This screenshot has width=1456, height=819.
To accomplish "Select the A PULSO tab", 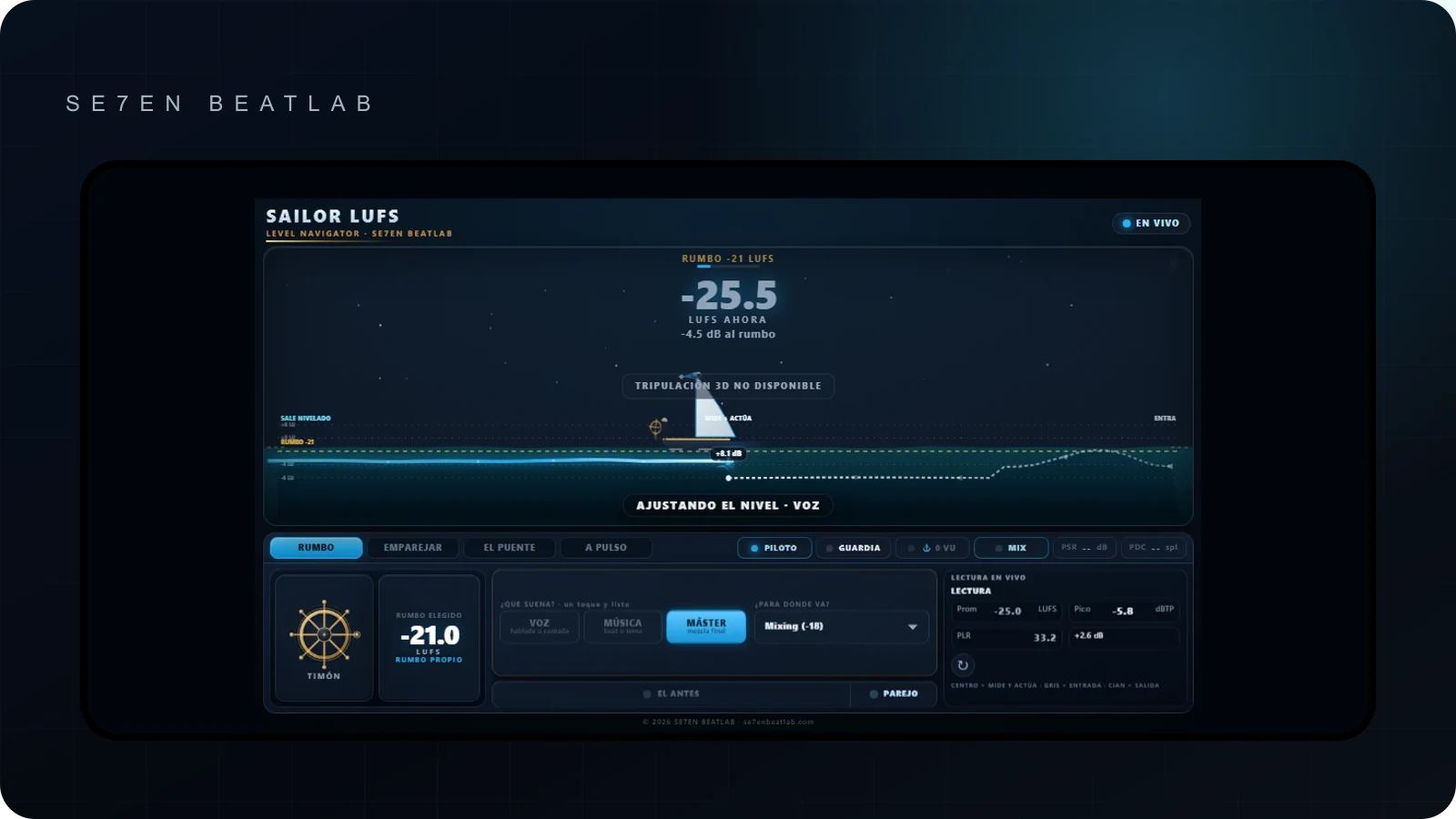I will point(606,548).
